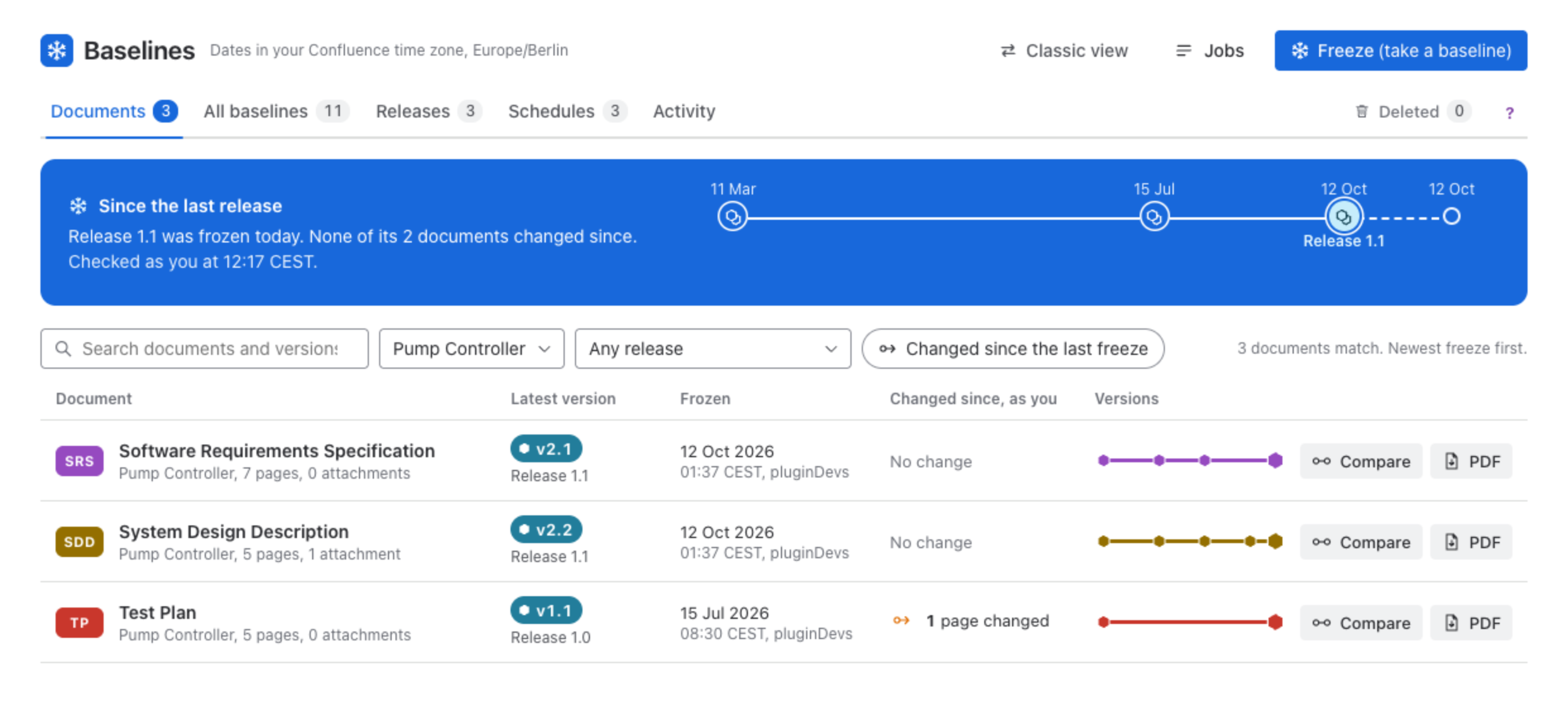Click the search magnifier icon
1568x701 pixels.
(x=63, y=349)
